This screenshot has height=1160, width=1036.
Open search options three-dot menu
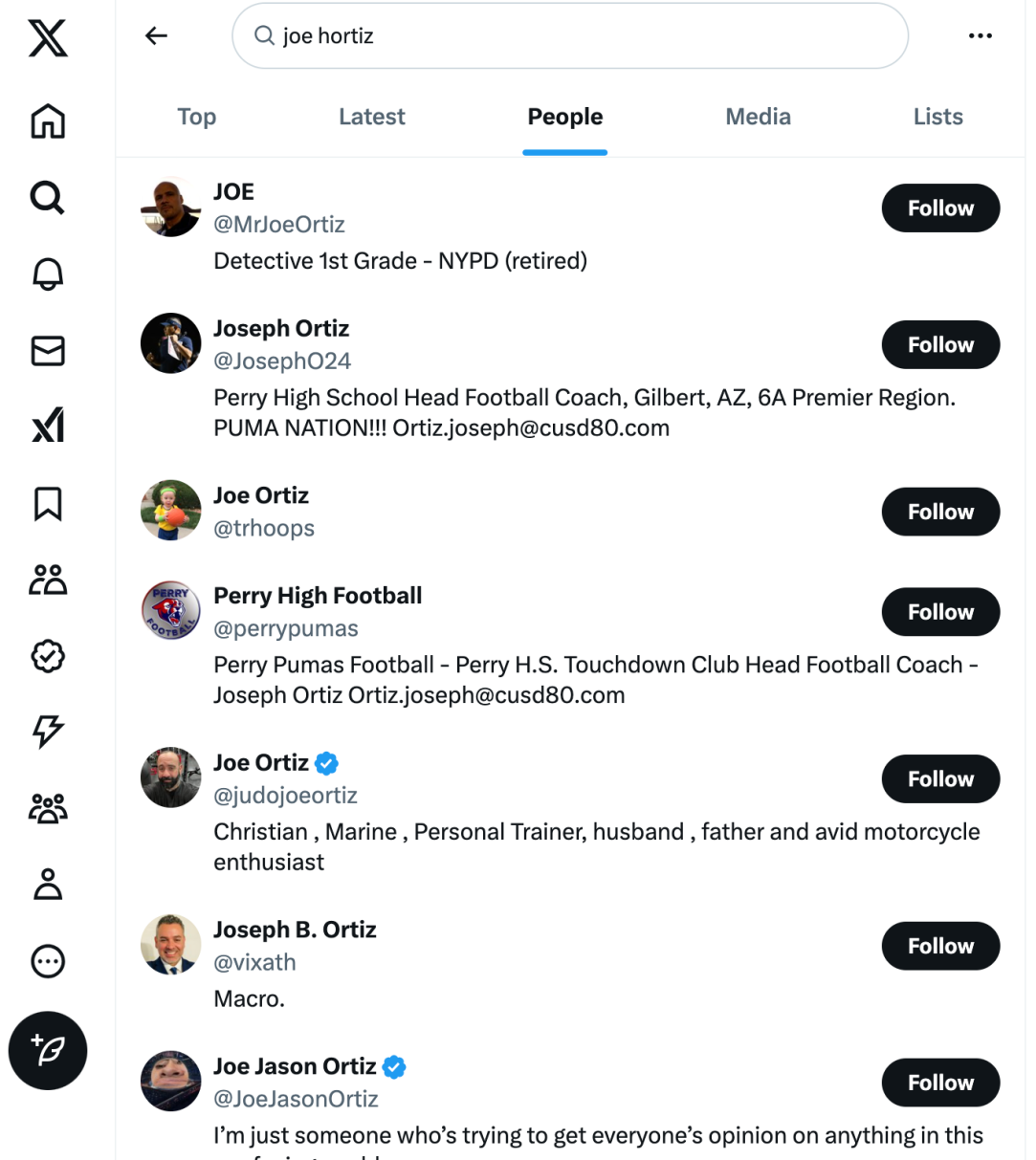point(980,36)
